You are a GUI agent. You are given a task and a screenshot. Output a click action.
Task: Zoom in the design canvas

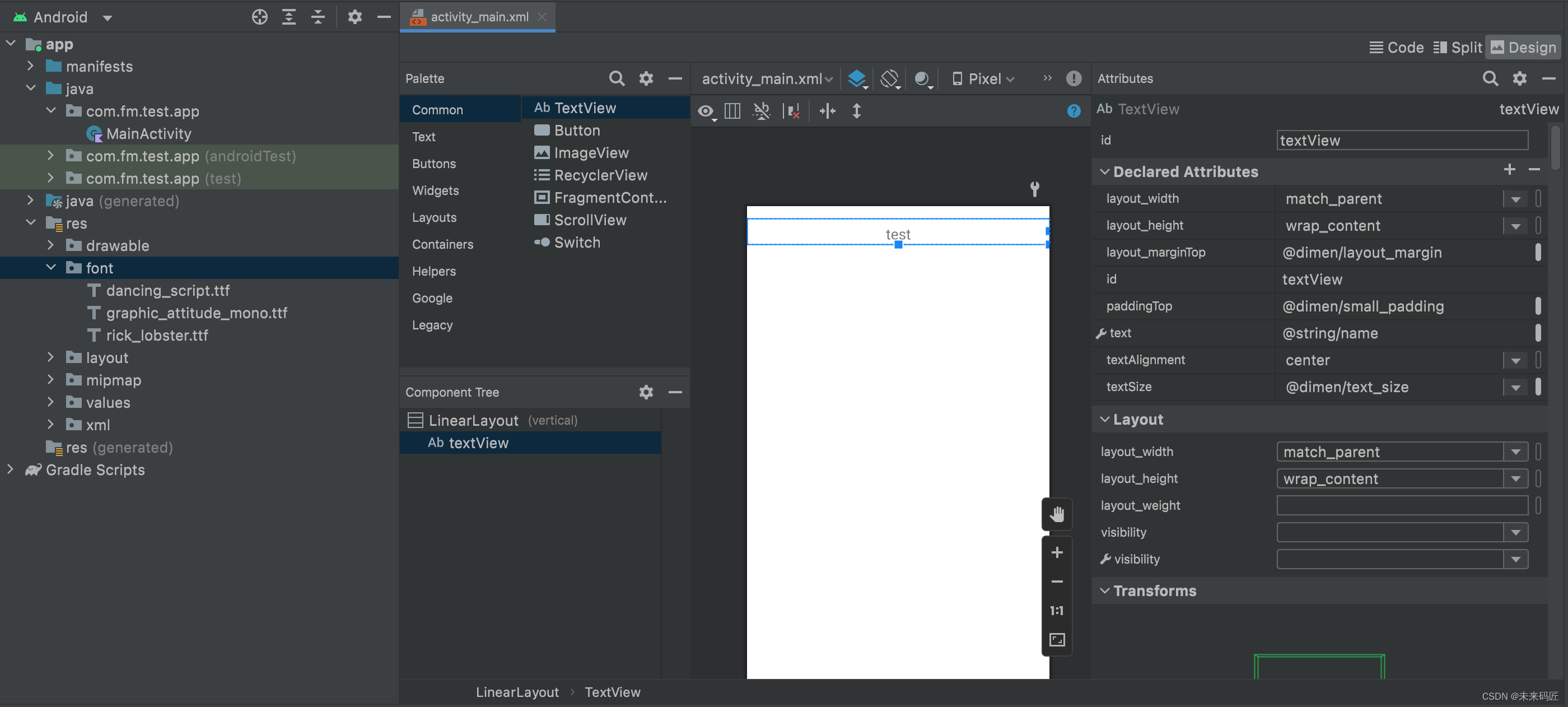point(1057,552)
